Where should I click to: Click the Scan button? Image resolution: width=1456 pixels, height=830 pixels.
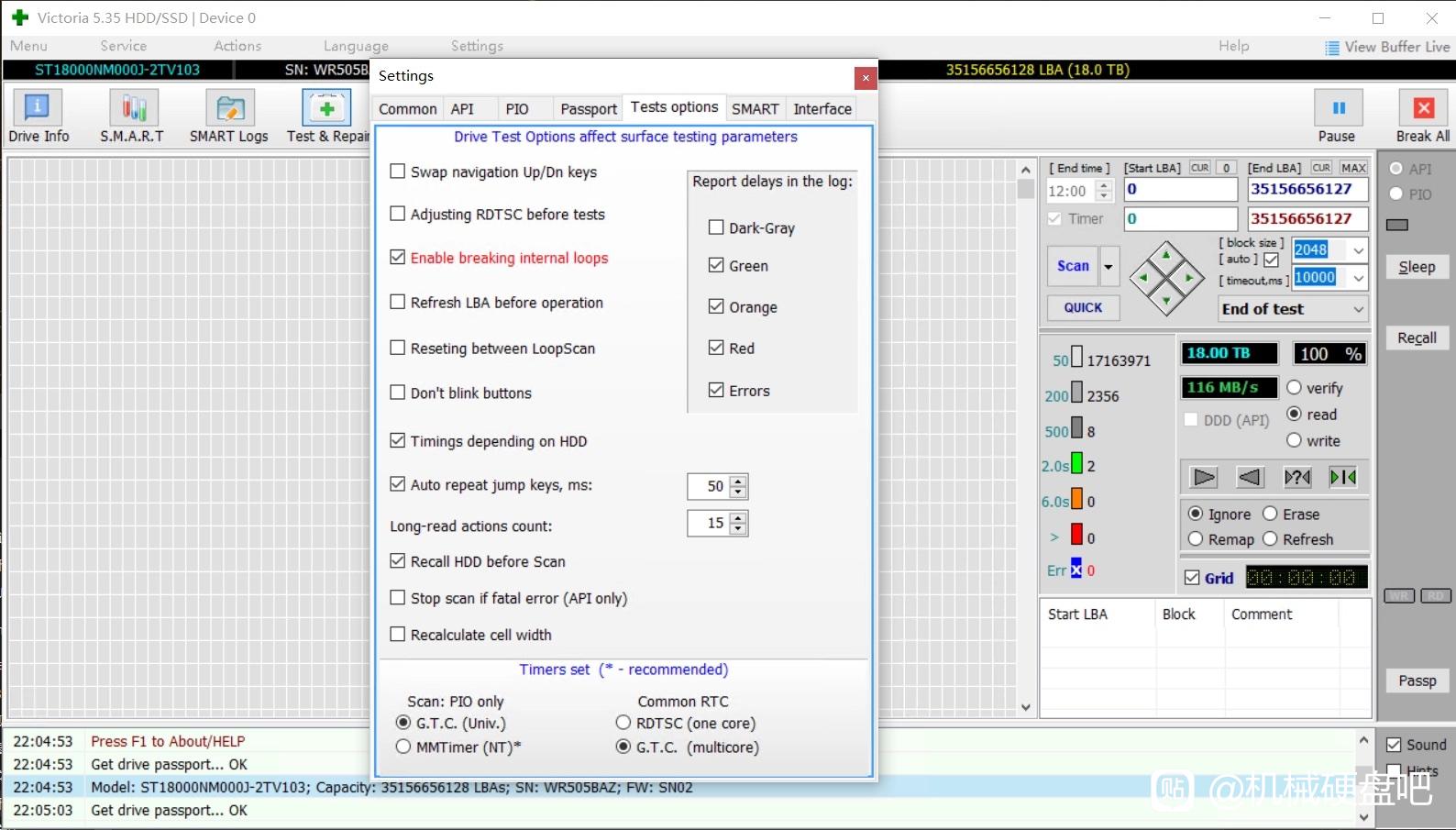[x=1073, y=267]
